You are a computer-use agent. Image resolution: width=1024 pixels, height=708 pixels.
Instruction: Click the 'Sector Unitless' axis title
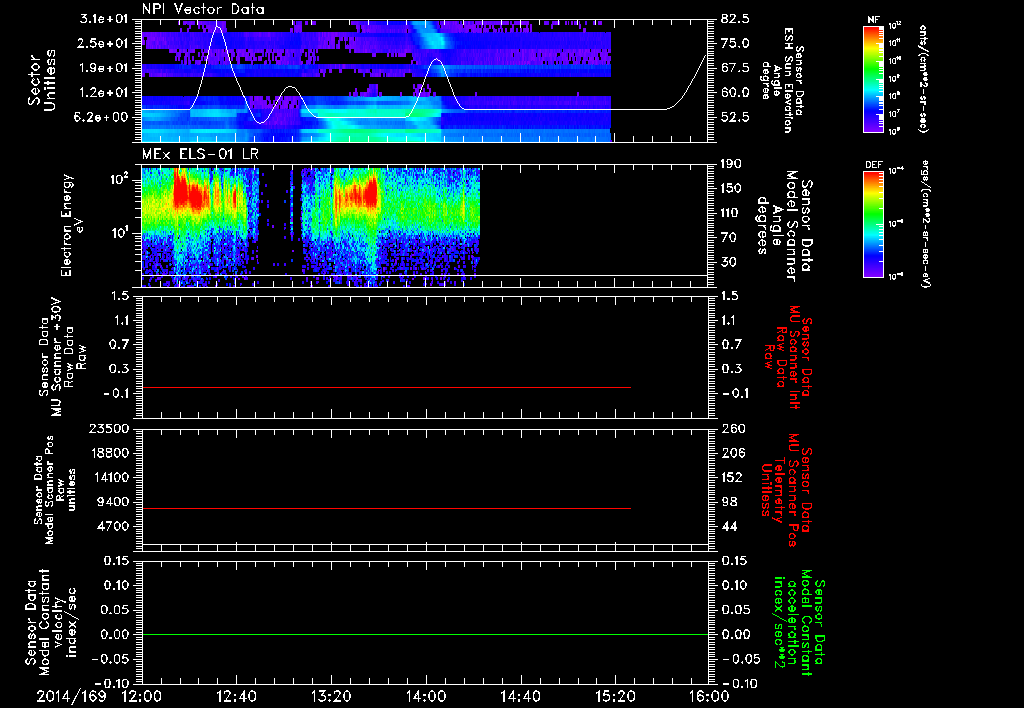[42, 80]
